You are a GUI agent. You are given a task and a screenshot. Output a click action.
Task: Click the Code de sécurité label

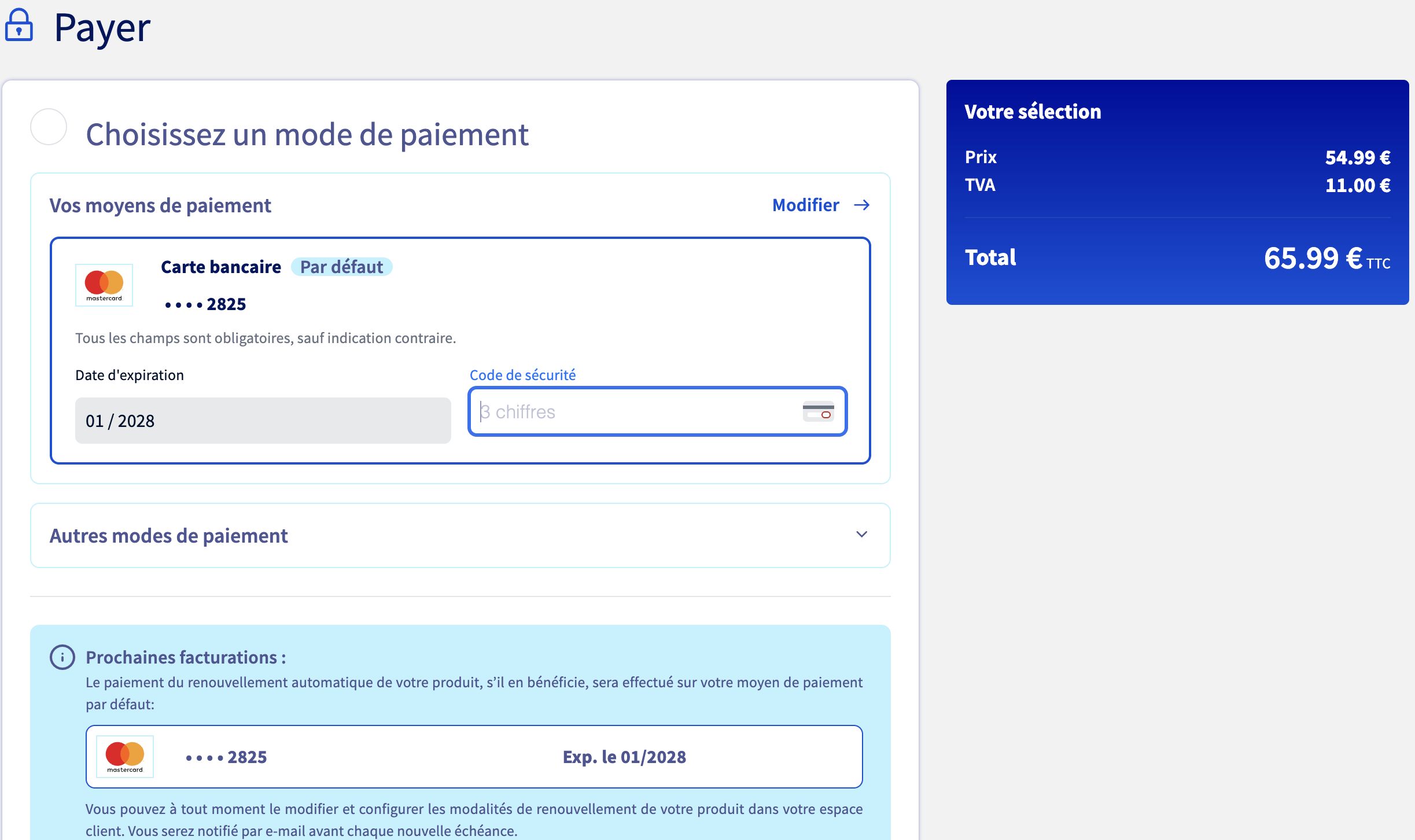click(x=522, y=375)
